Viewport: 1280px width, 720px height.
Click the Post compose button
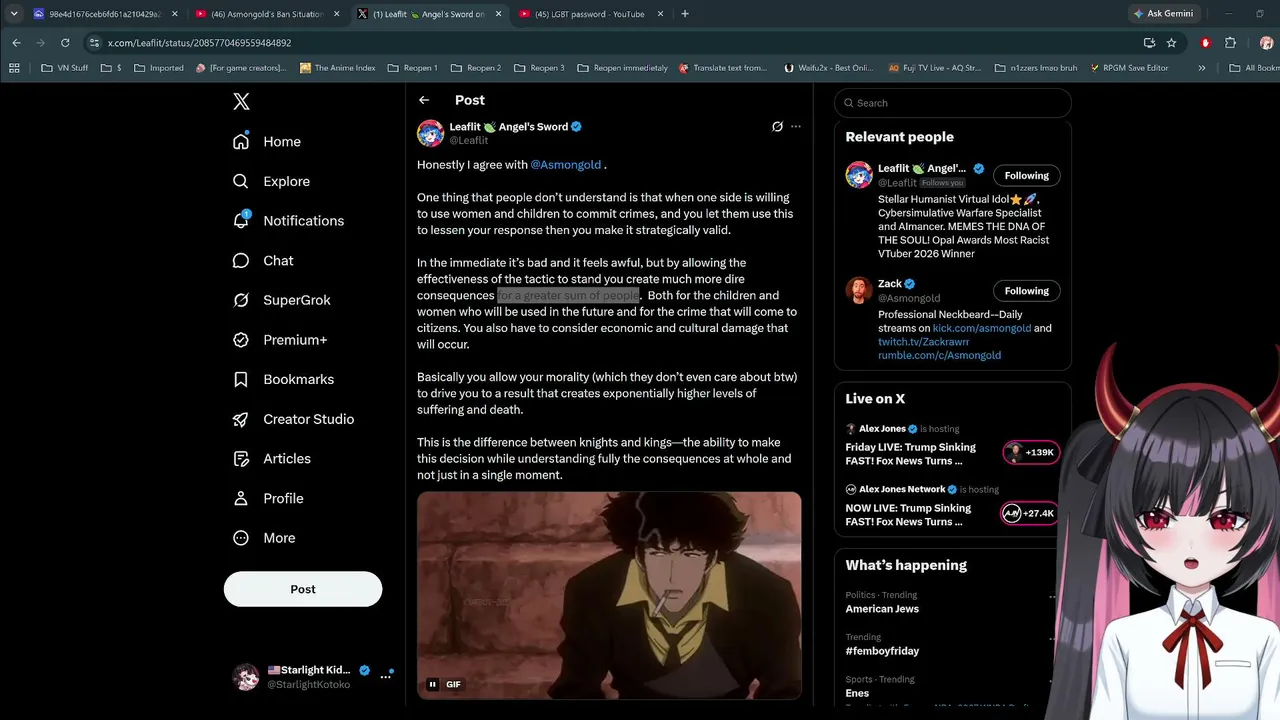pos(303,589)
